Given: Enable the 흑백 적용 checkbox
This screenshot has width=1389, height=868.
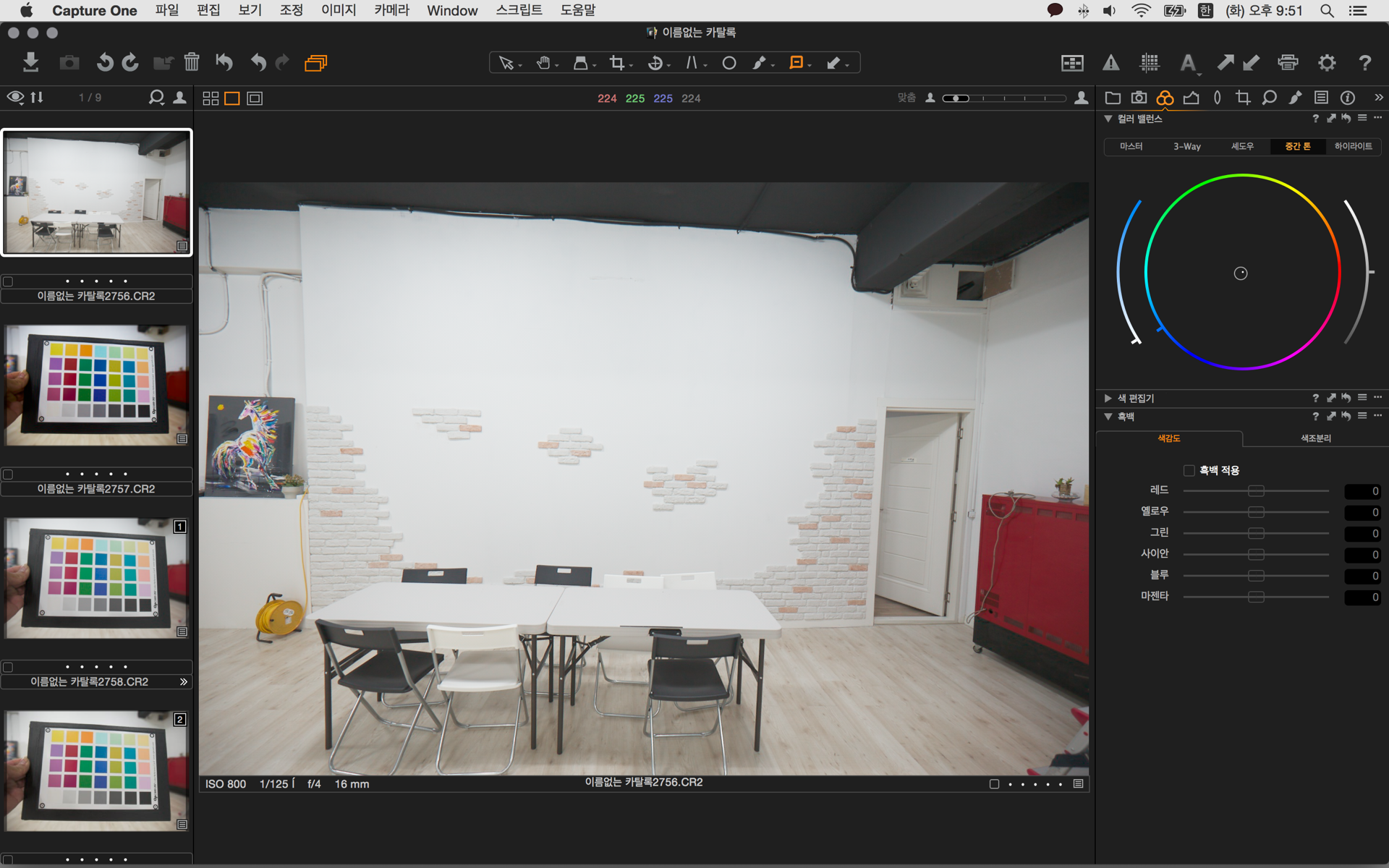Looking at the screenshot, I should tap(1189, 470).
